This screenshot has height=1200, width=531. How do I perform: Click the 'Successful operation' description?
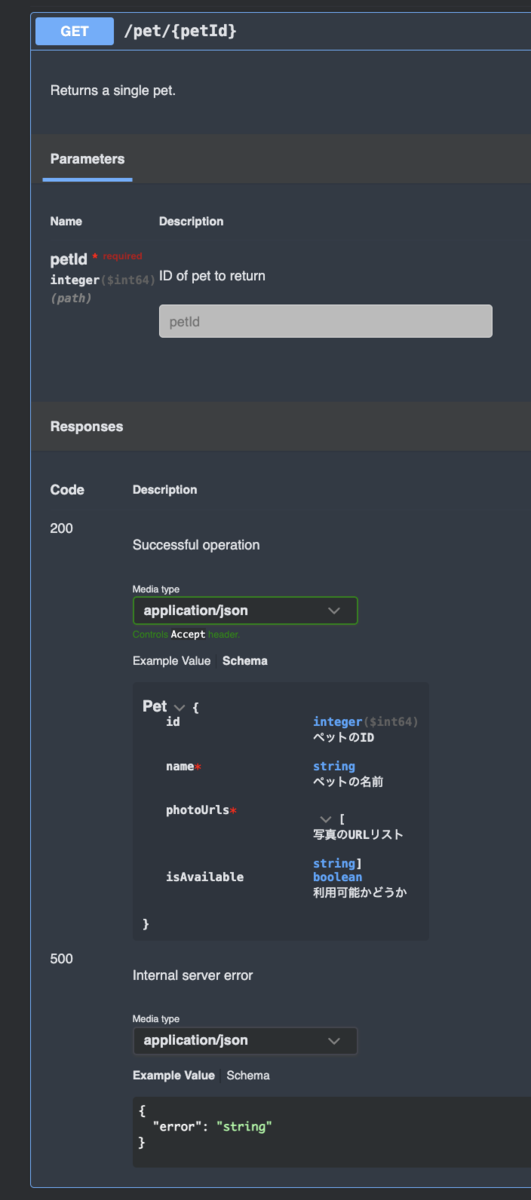coord(196,545)
